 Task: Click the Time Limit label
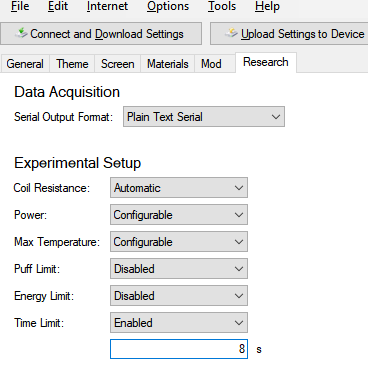click(x=39, y=323)
